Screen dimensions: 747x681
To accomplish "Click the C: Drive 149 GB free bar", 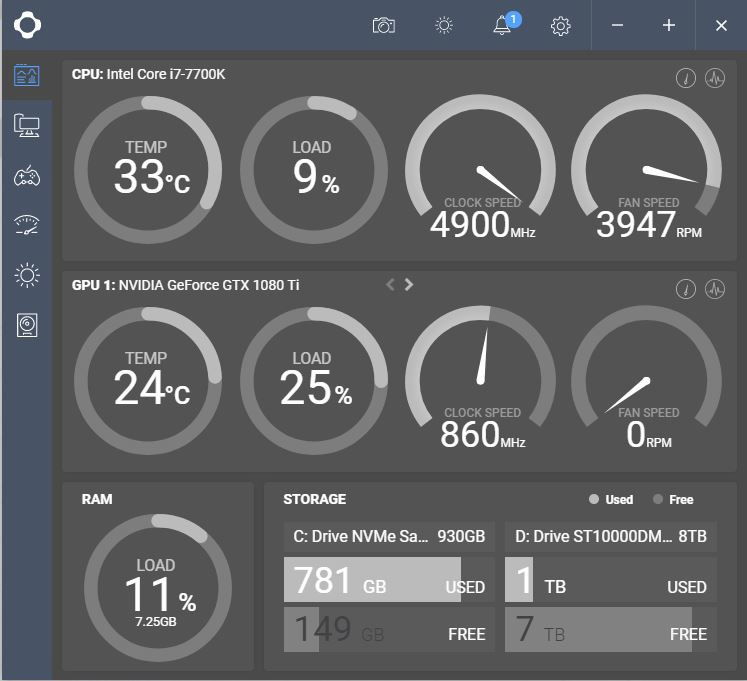I will click(x=389, y=629).
